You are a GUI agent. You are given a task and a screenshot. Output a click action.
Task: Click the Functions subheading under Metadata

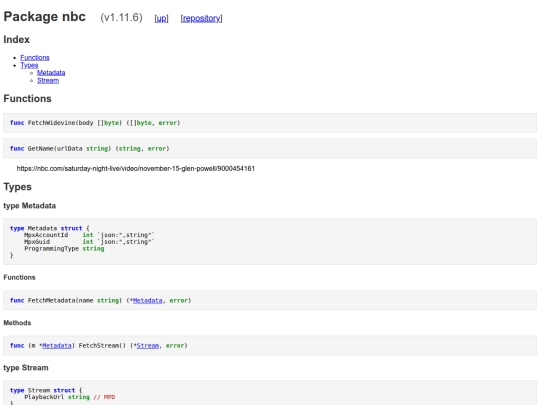tap(19, 277)
